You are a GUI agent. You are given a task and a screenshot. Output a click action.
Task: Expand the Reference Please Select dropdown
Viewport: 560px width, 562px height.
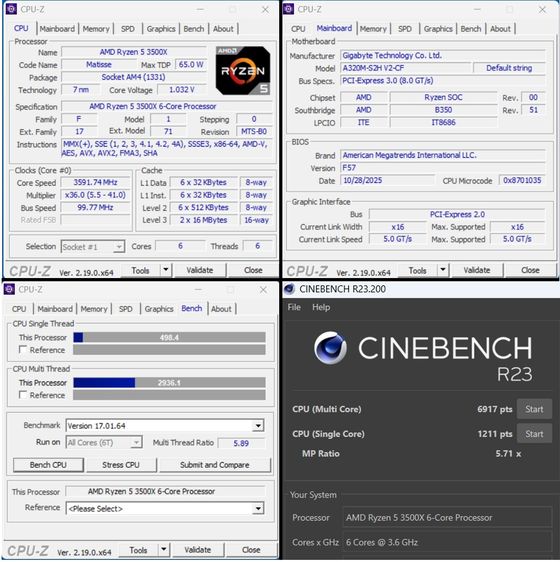pos(258,508)
